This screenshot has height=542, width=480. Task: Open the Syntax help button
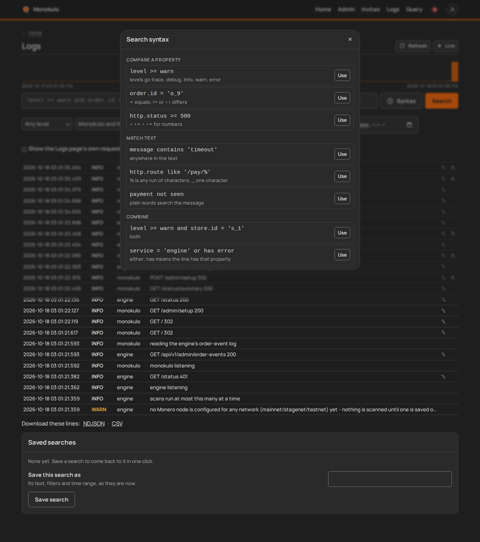(402, 101)
